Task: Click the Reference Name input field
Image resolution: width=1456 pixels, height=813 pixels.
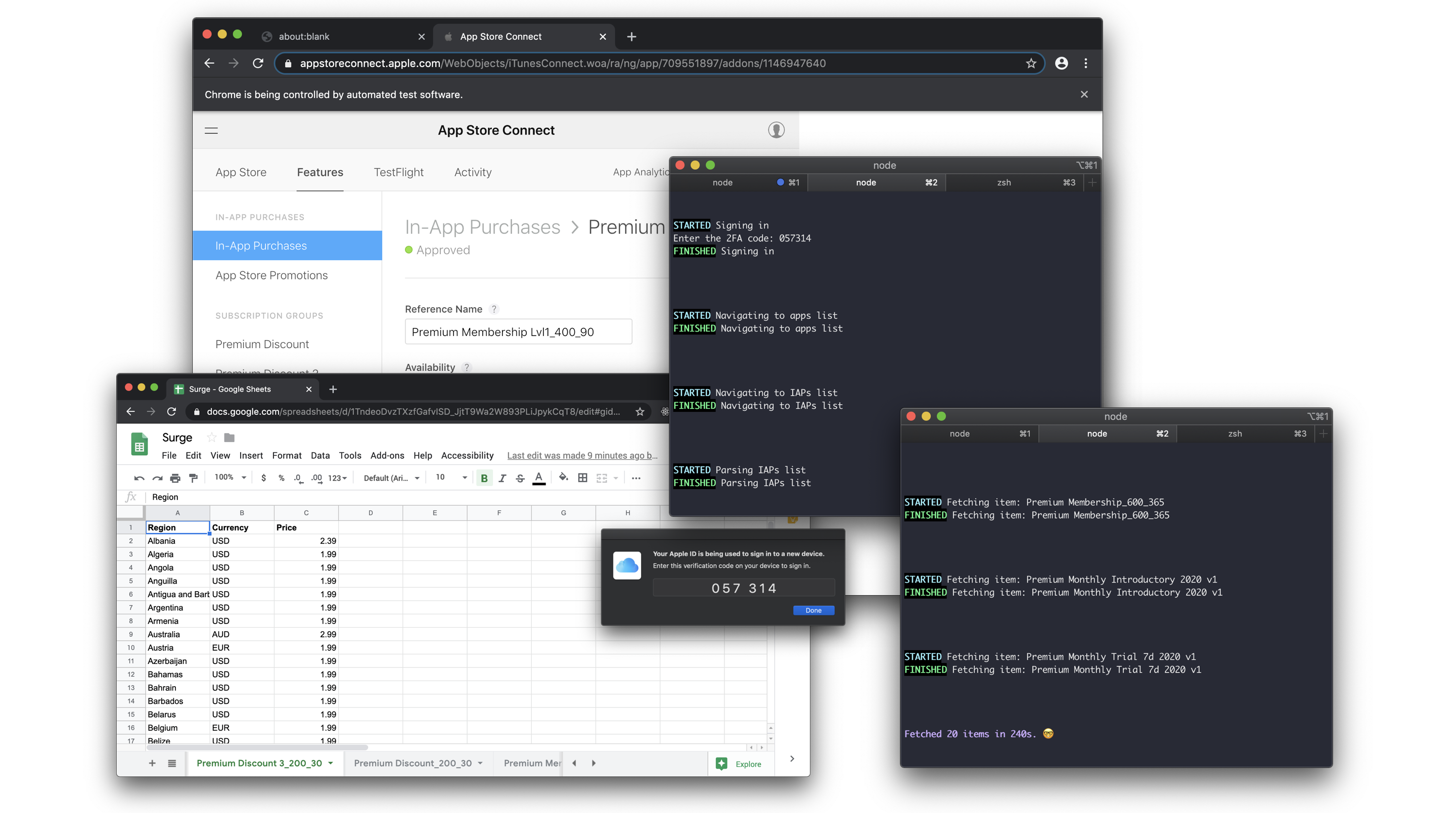Action: coord(518,331)
